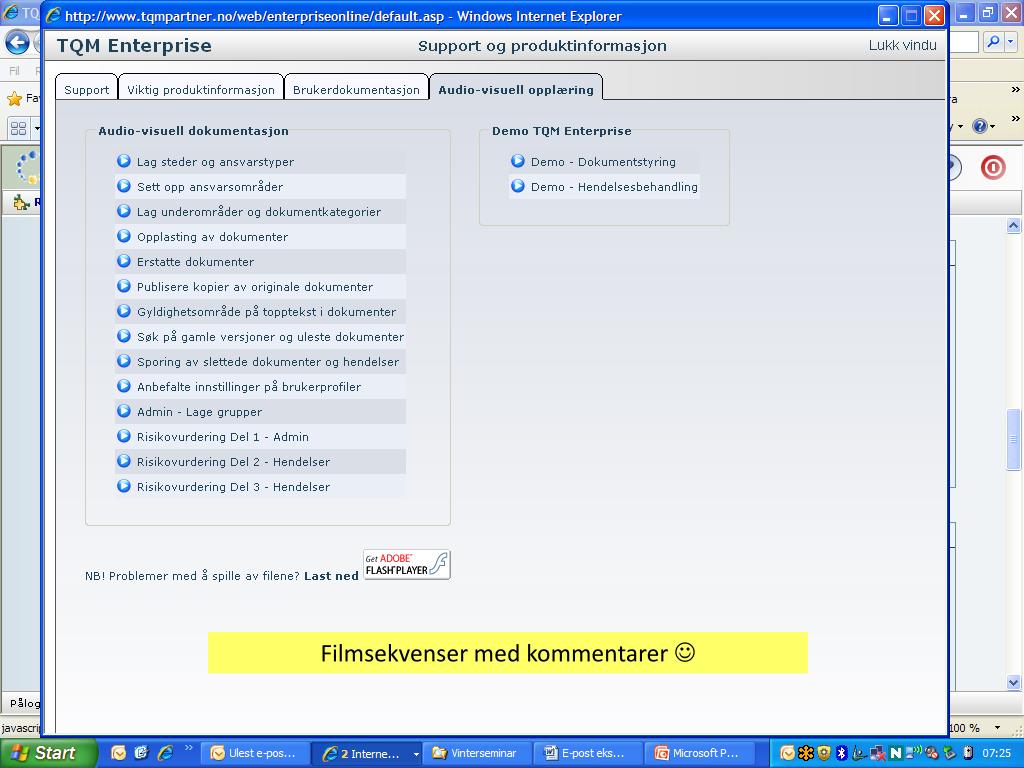Image resolution: width=1024 pixels, height=768 pixels.
Task: Play icon for Opplasting av dokumenter
Action: click(x=123, y=236)
